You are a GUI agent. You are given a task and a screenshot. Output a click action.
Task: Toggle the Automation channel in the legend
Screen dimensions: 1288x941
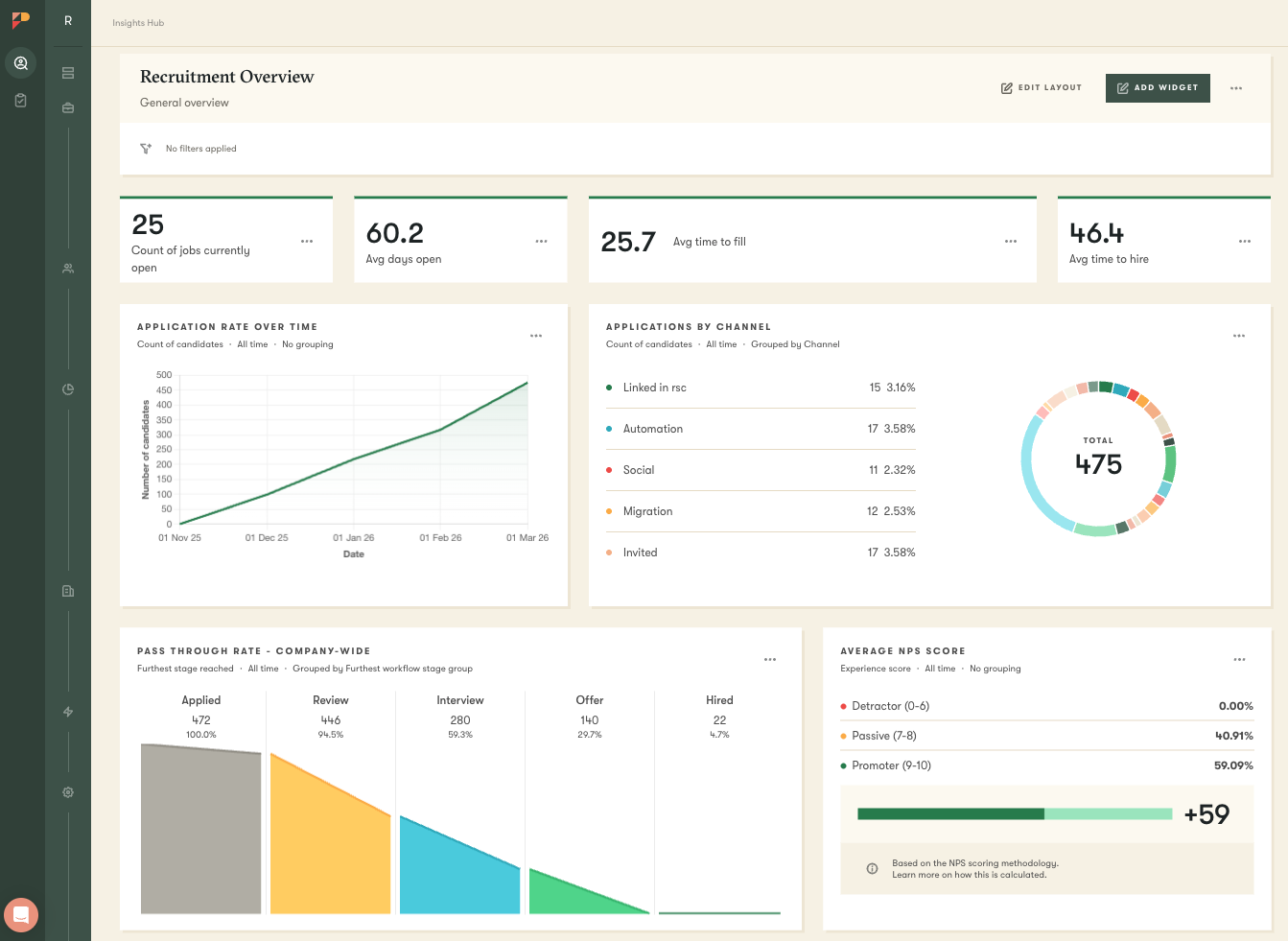pos(653,429)
